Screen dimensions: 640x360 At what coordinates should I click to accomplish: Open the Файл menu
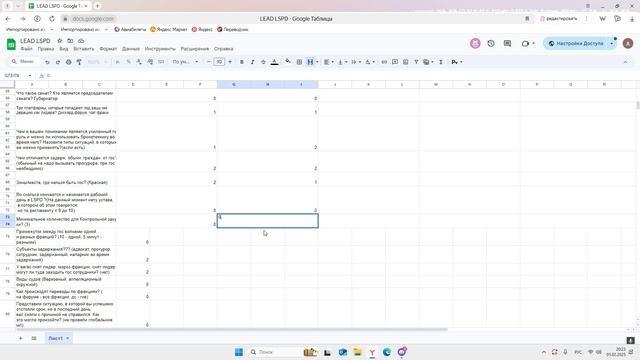tap(27, 49)
